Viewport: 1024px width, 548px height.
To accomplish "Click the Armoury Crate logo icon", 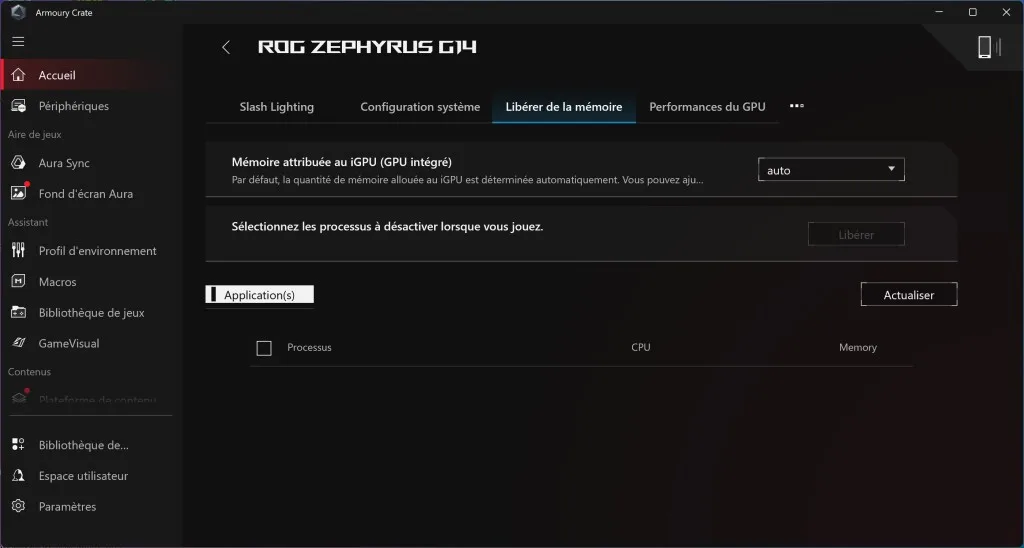I will [18, 12].
